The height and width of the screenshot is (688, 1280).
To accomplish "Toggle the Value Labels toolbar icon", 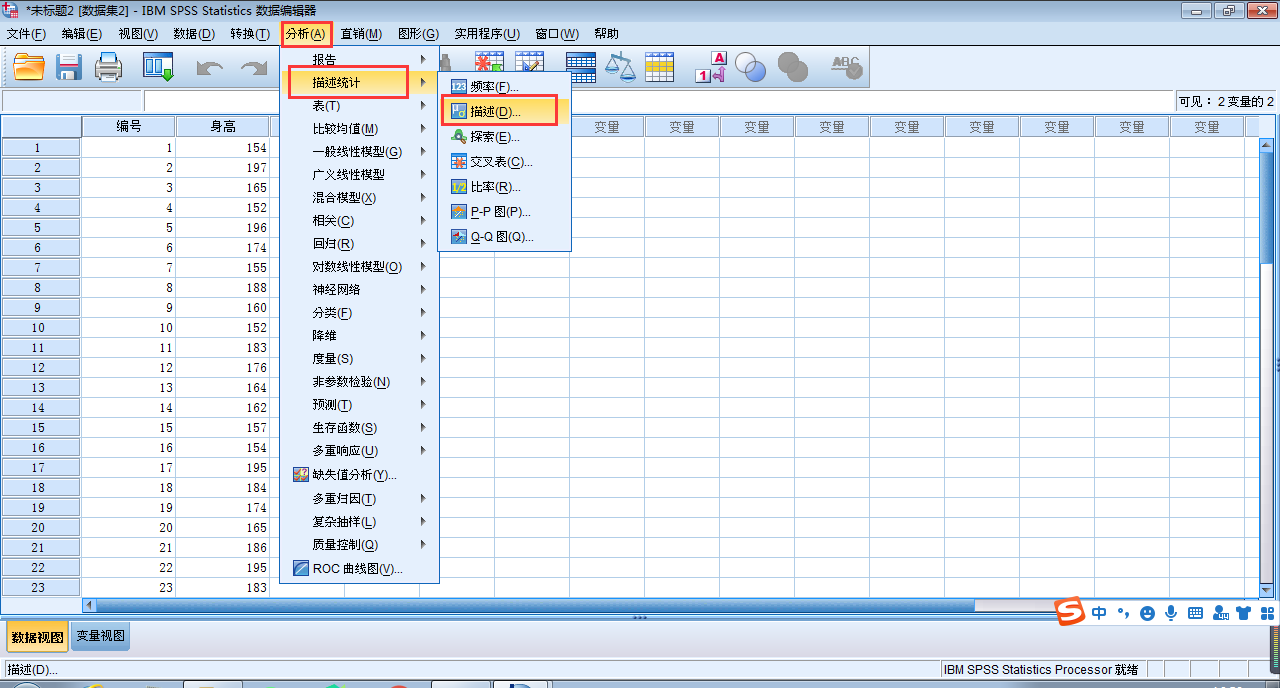I will click(711, 67).
